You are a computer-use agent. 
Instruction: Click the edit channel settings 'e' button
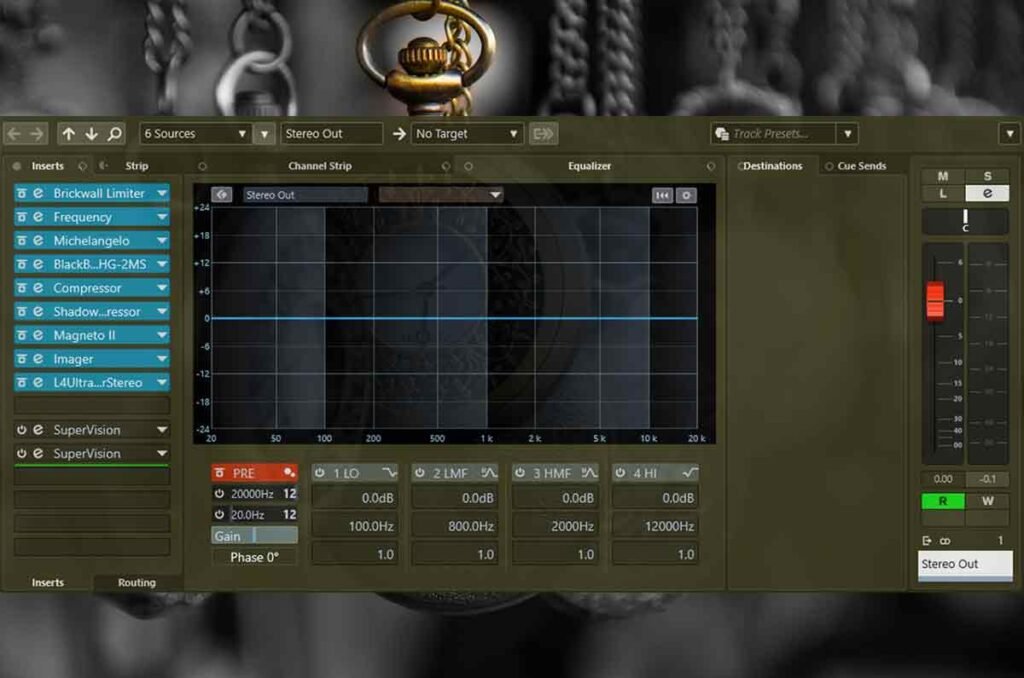pos(987,193)
